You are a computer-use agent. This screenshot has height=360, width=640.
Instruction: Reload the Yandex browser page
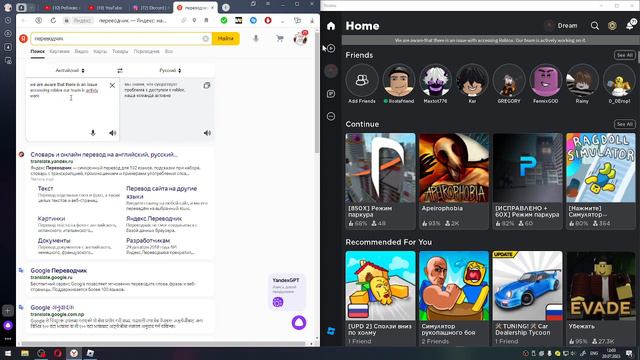coord(53,20)
